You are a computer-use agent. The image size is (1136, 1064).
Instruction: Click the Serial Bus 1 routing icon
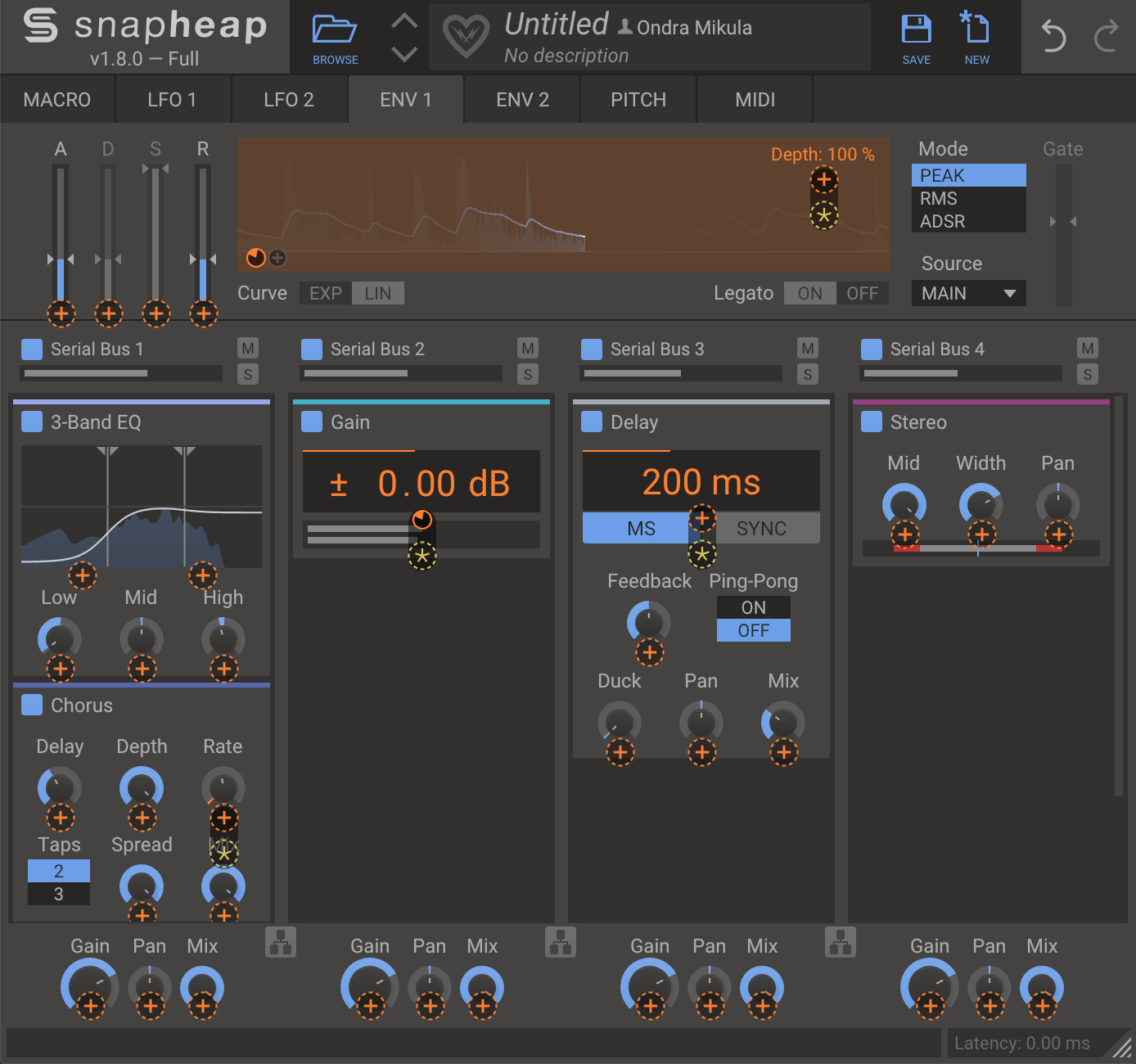[x=281, y=942]
